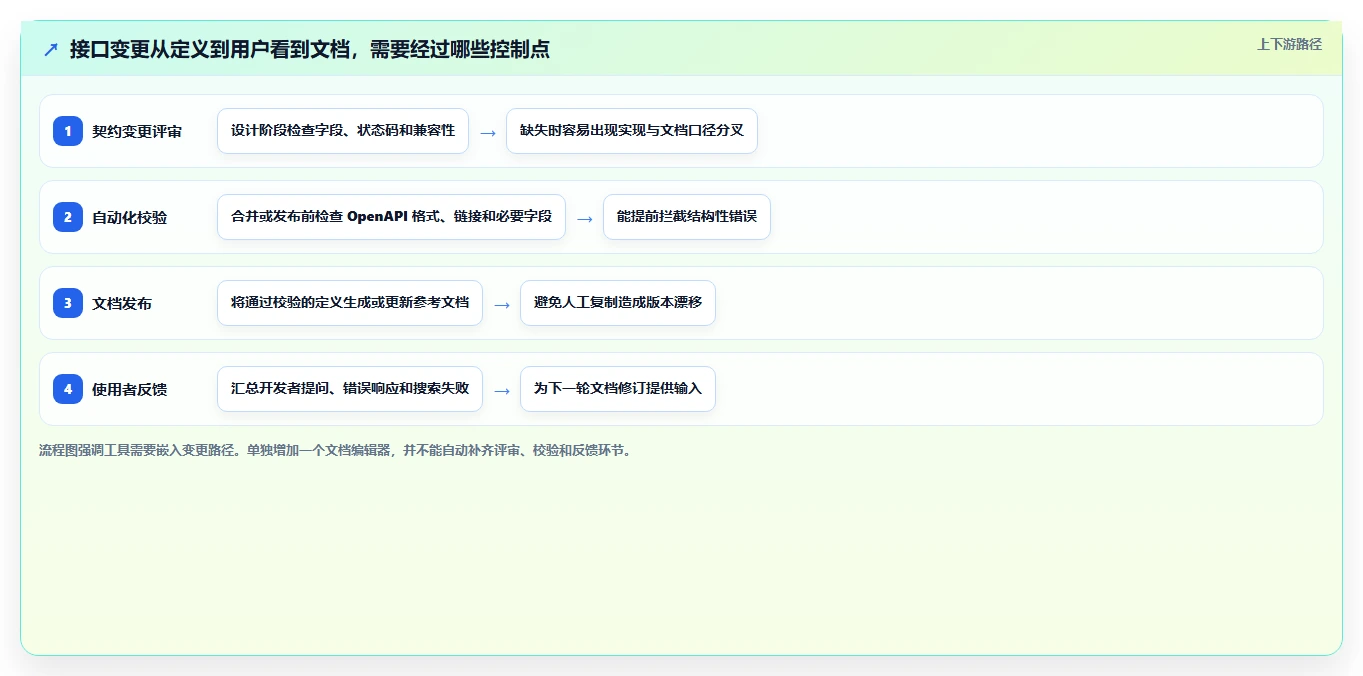The height and width of the screenshot is (676, 1363).
Task: Click the arrow in the 使用者反馈 row
Action: coord(501,390)
